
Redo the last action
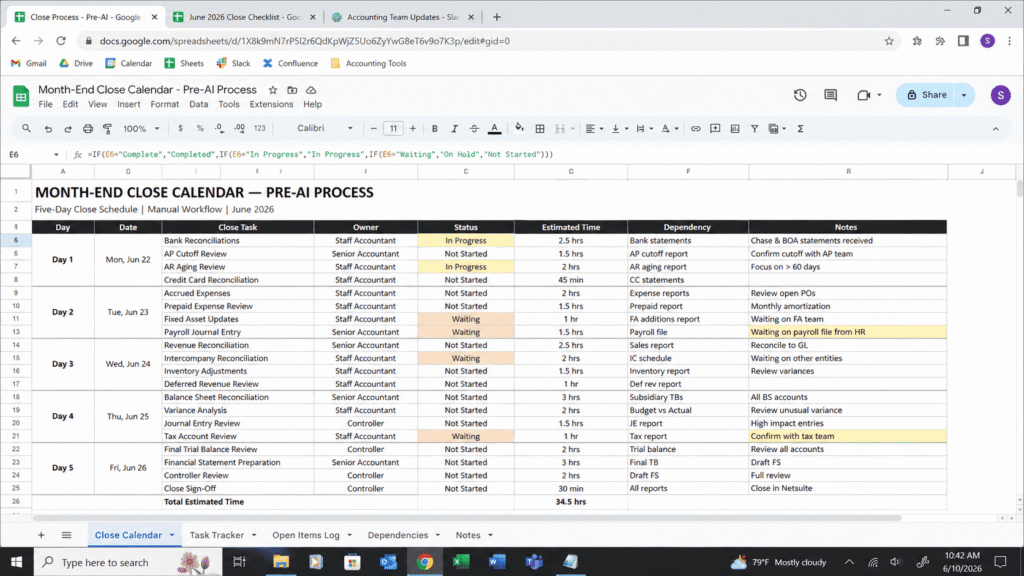[67, 129]
